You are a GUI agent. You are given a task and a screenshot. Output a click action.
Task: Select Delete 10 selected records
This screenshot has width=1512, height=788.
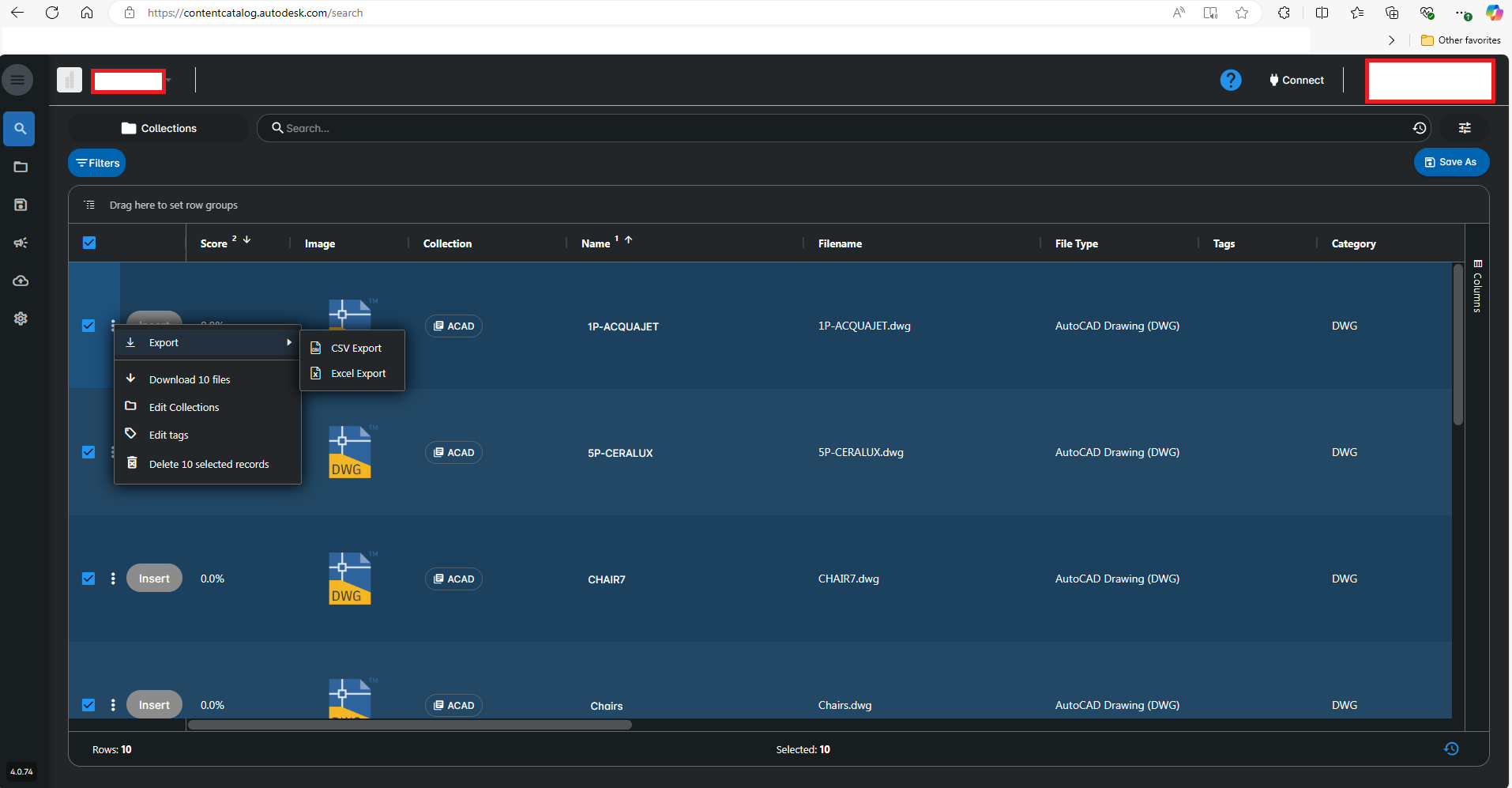coord(208,464)
